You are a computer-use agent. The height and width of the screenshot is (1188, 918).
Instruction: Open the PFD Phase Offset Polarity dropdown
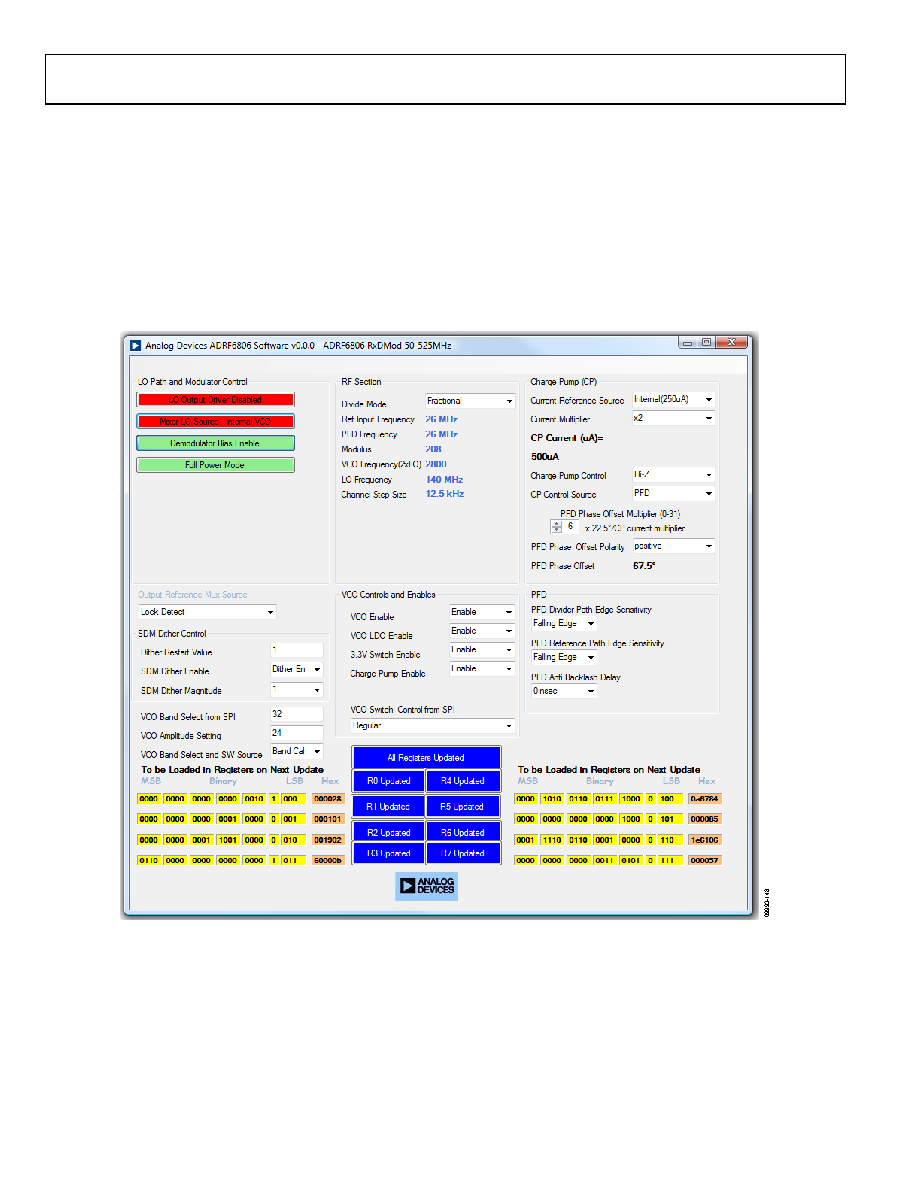coord(673,546)
